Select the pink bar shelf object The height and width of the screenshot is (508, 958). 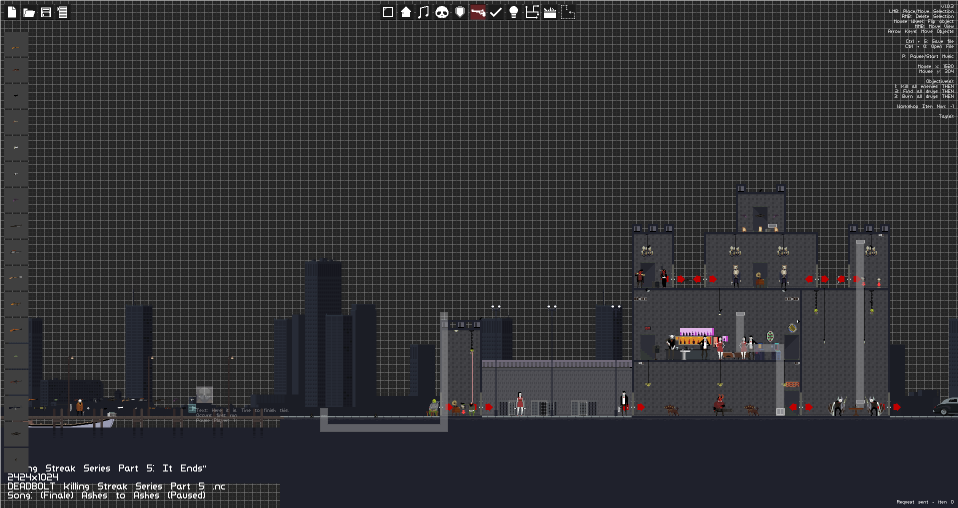click(x=697, y=332)
